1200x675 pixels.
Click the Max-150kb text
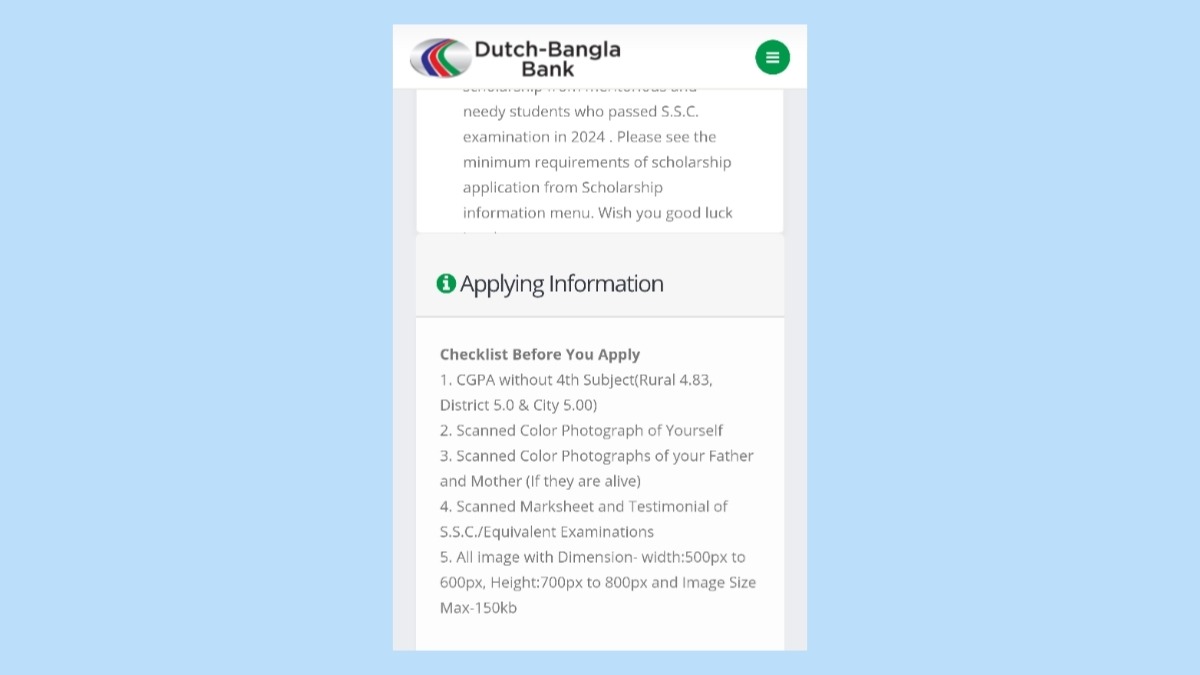[x=478, y=608]
